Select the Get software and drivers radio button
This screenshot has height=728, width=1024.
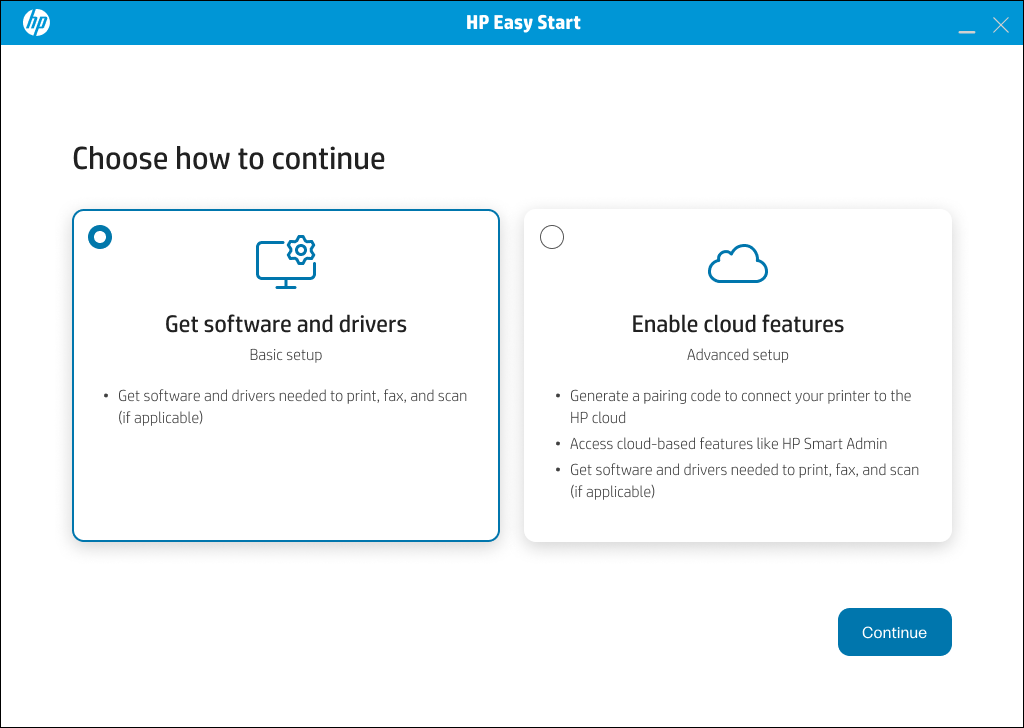[x=99, y=237]
